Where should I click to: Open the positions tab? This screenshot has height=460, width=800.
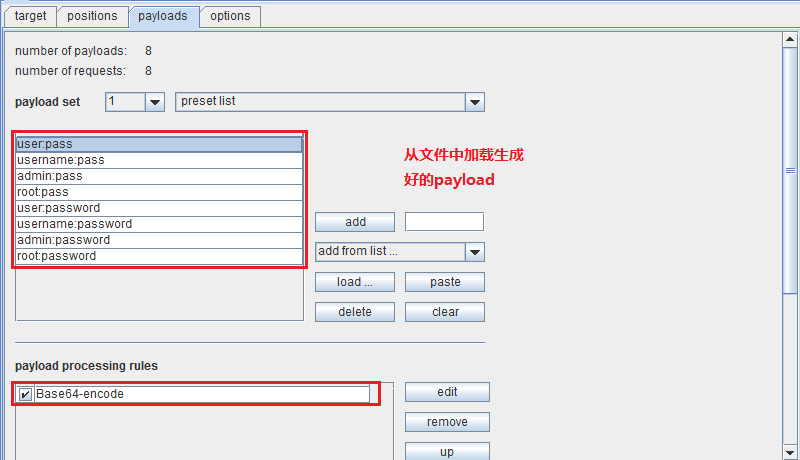pyautogui.click(x=92, y=16)
